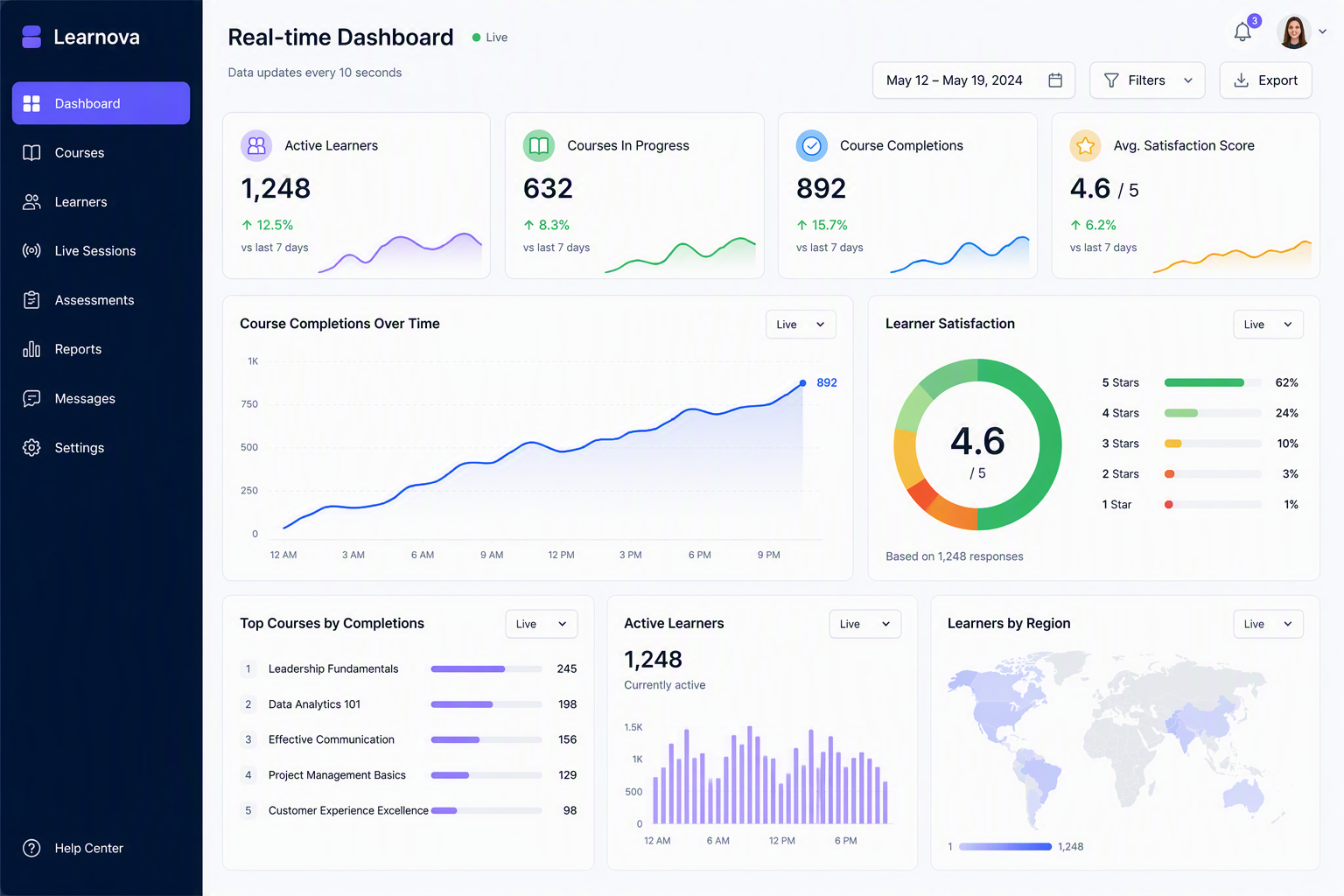Click the Avg. Satisfaction star icon

[1086, 145]
